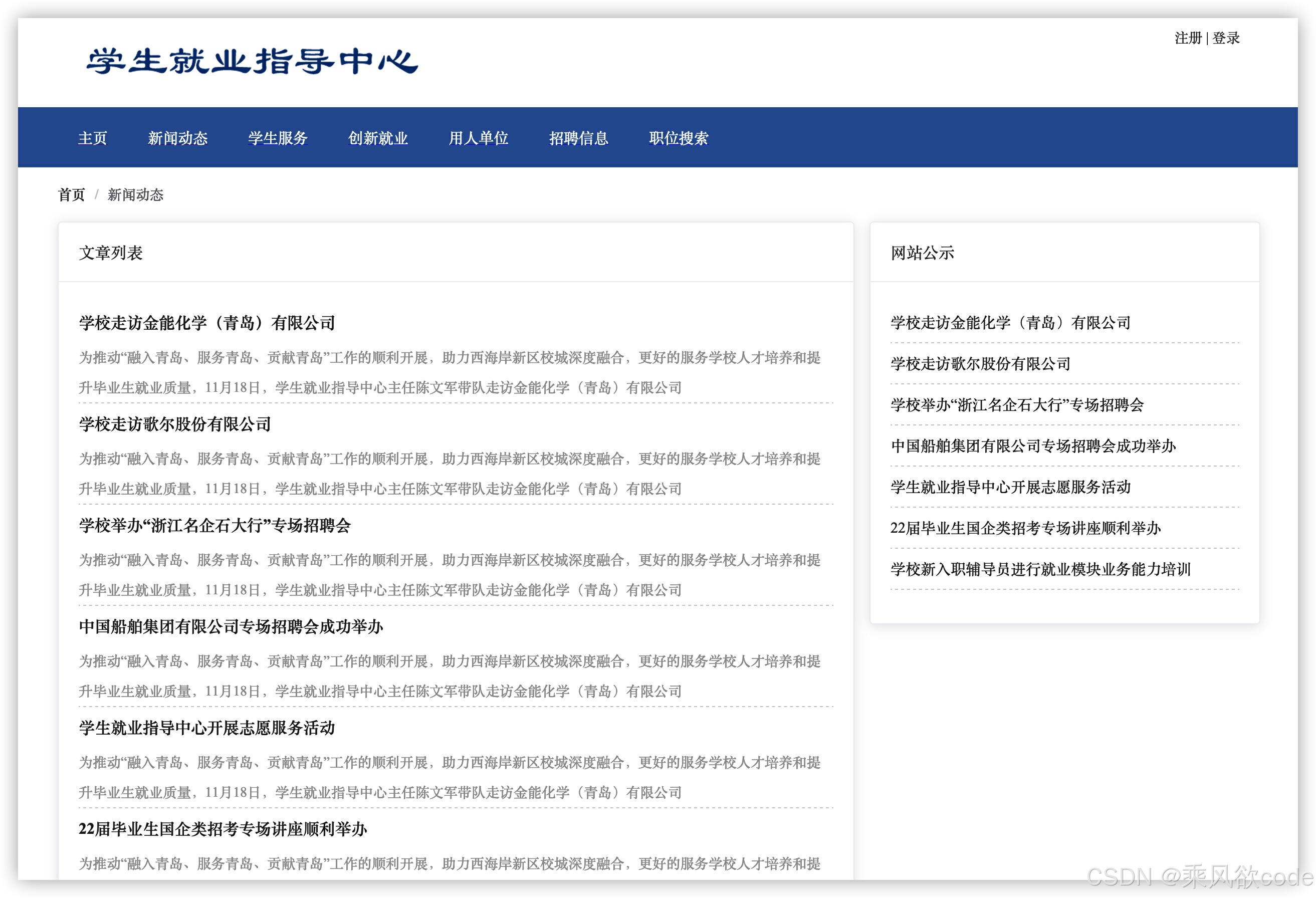Open the 新闻动态 menu item
The width and height of the screenshot is (1316, 898).
[x=178, y=138]
